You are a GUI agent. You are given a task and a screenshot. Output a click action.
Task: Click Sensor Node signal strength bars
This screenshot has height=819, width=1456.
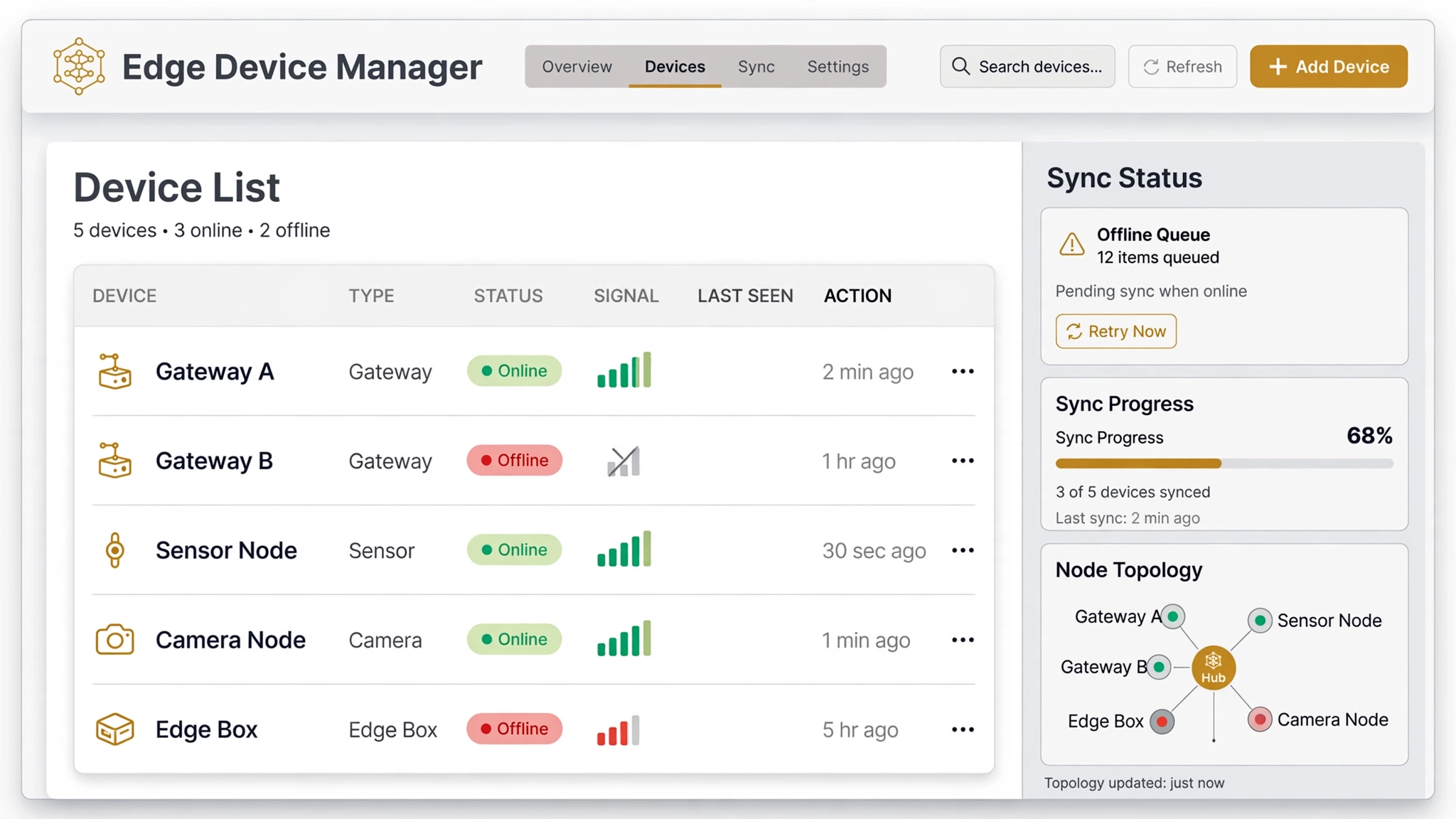624,549
